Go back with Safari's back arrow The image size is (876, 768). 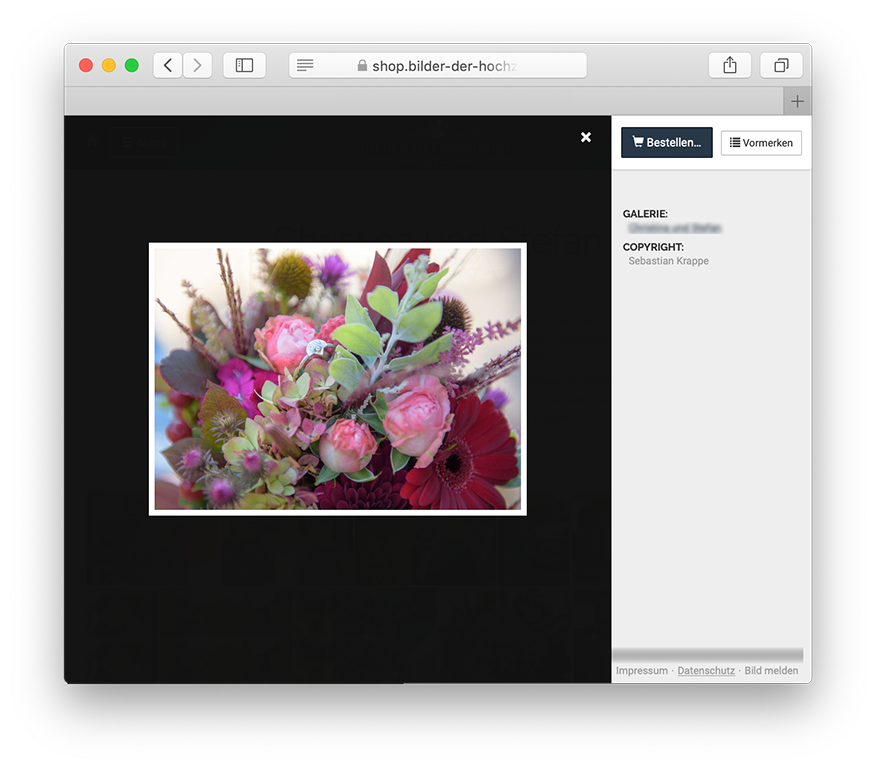(168, 66)
